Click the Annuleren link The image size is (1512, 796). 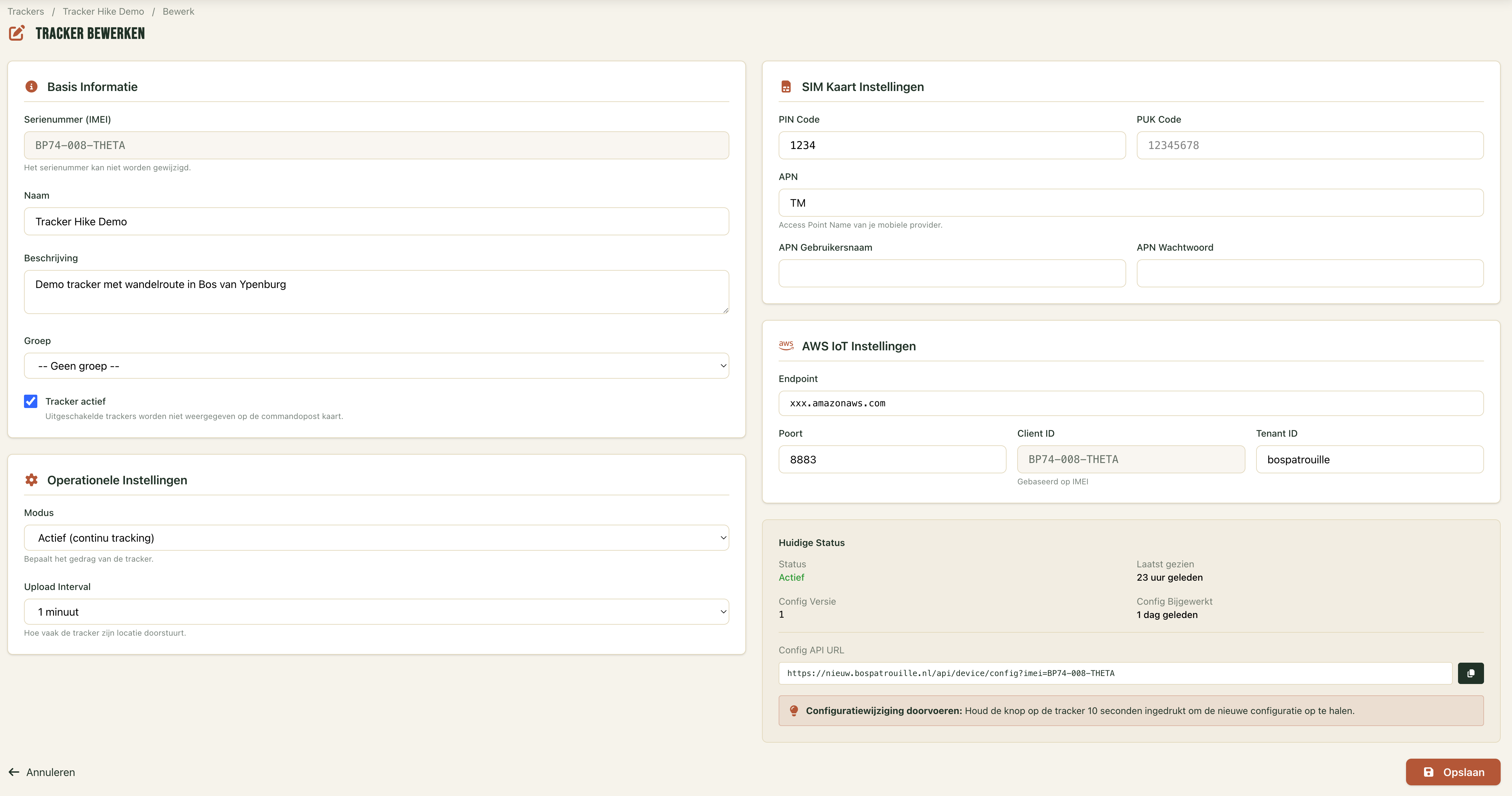[51, 772]
